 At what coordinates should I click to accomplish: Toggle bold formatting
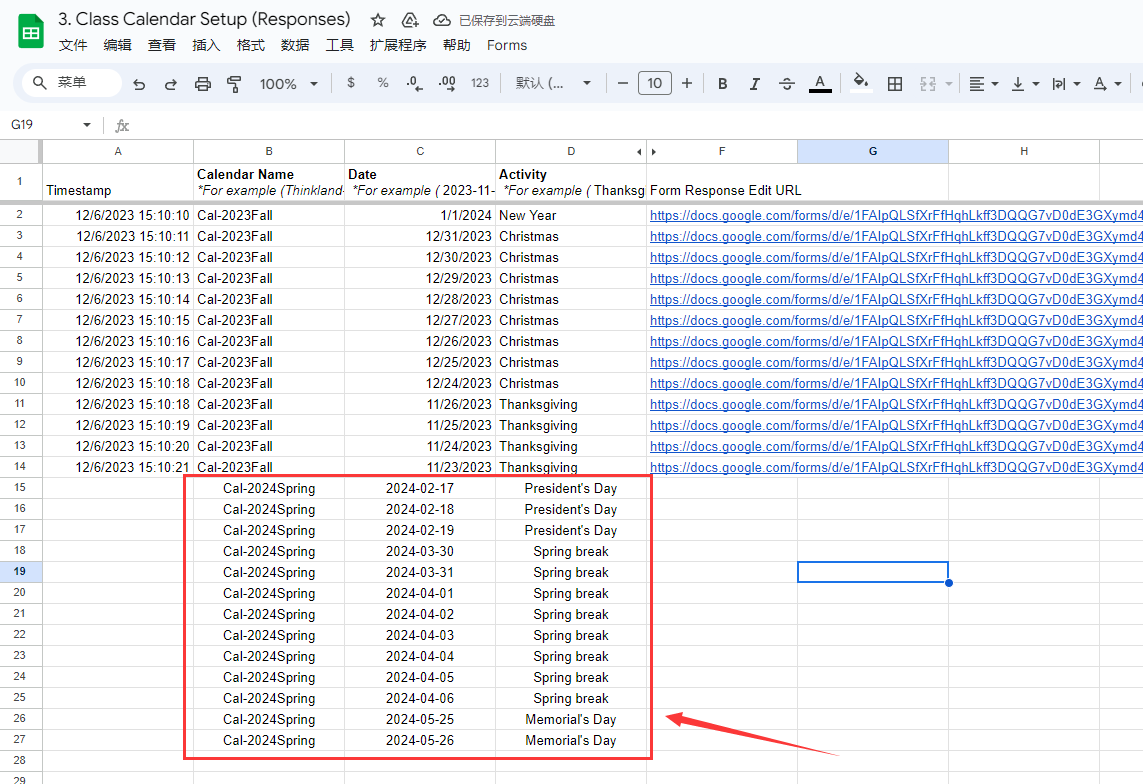tap(723, 84)
